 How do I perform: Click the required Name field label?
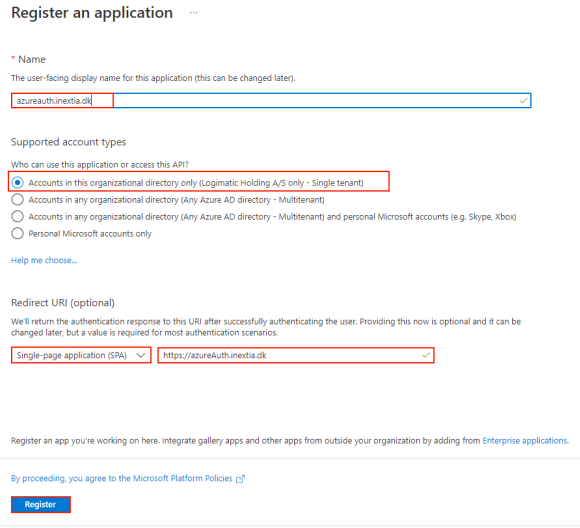click(32, 59)
